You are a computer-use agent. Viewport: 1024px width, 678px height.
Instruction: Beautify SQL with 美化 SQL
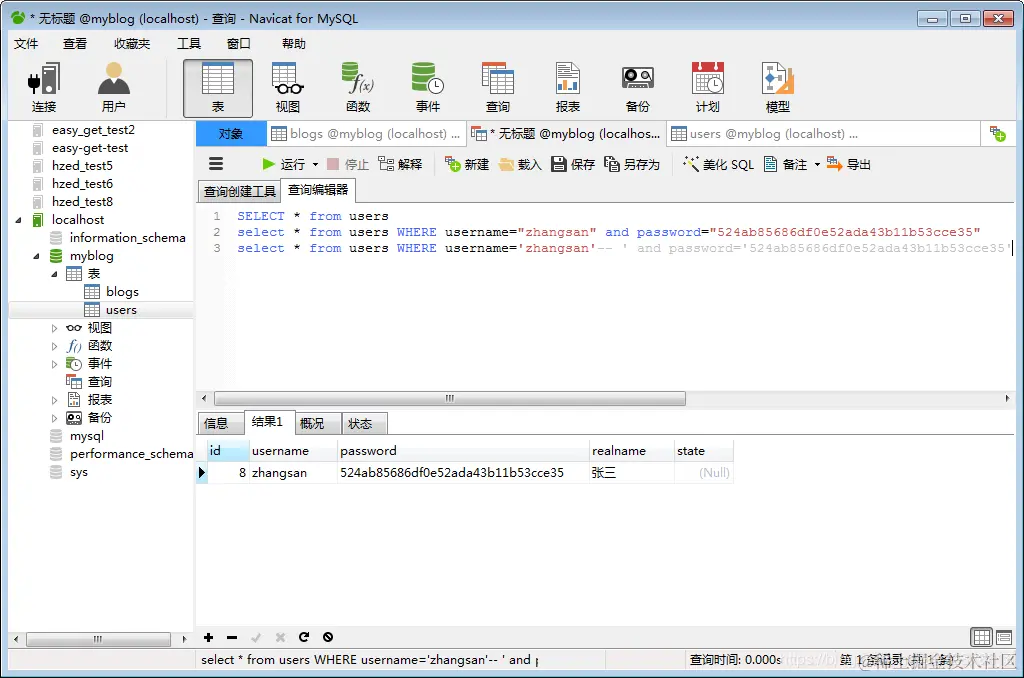718,164
